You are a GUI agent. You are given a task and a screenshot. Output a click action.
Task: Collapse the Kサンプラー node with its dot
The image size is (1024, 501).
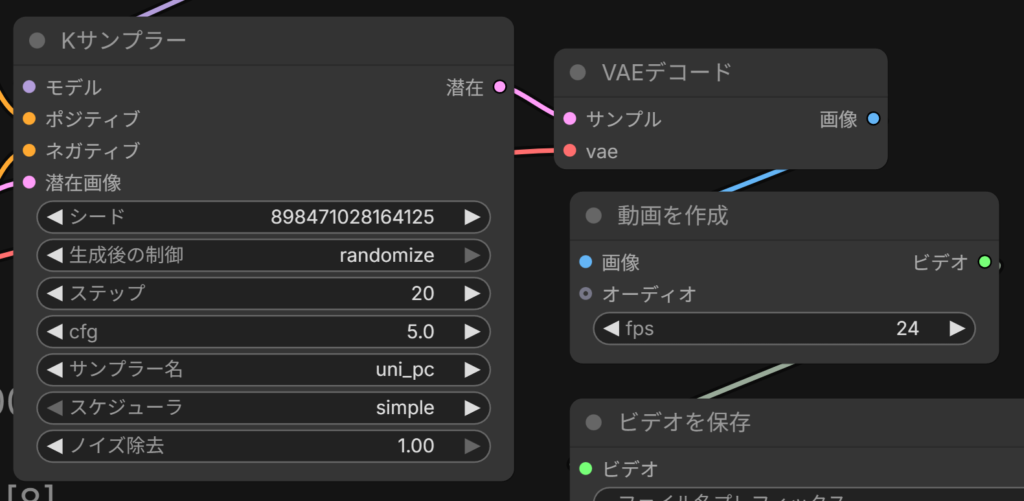tap(38, 41)
